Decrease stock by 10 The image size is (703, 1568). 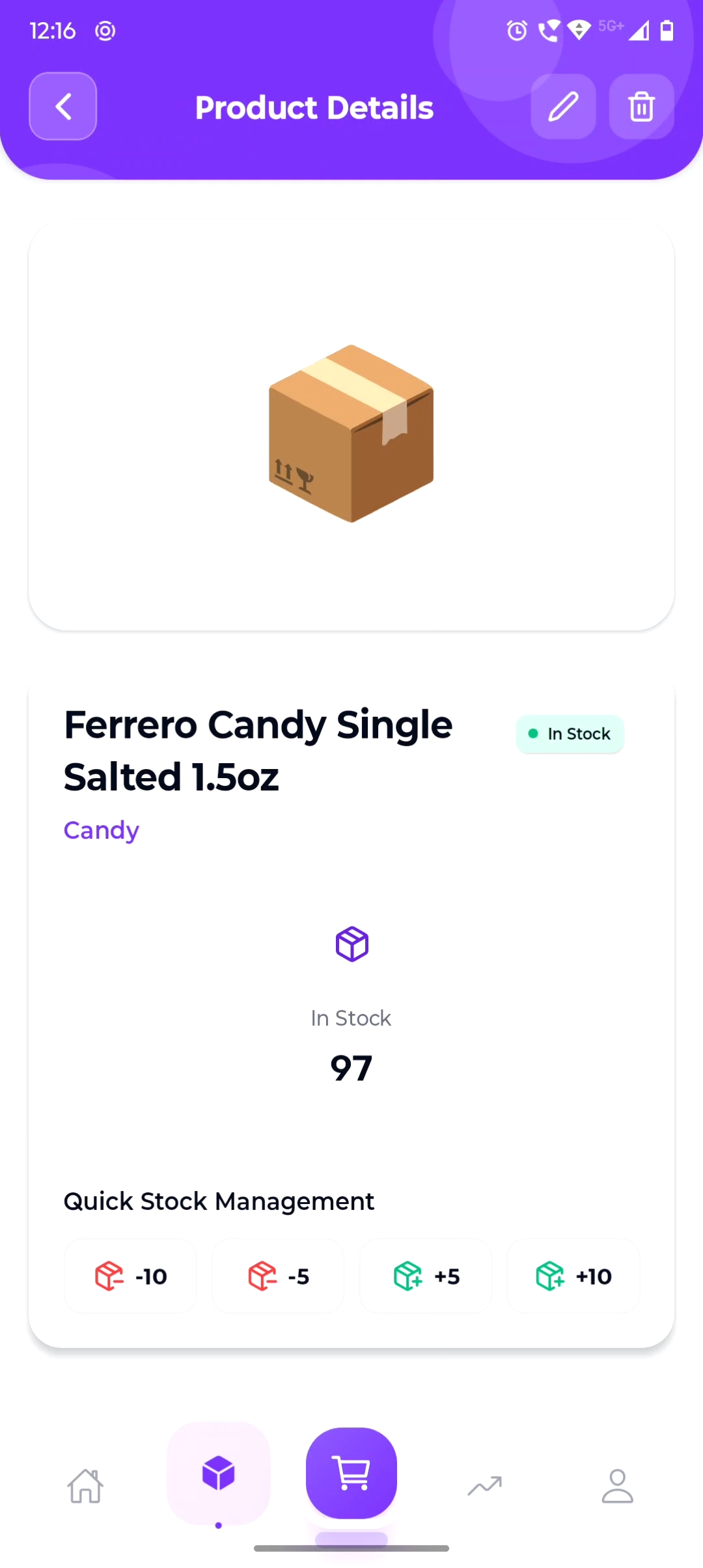point(131,1276)
